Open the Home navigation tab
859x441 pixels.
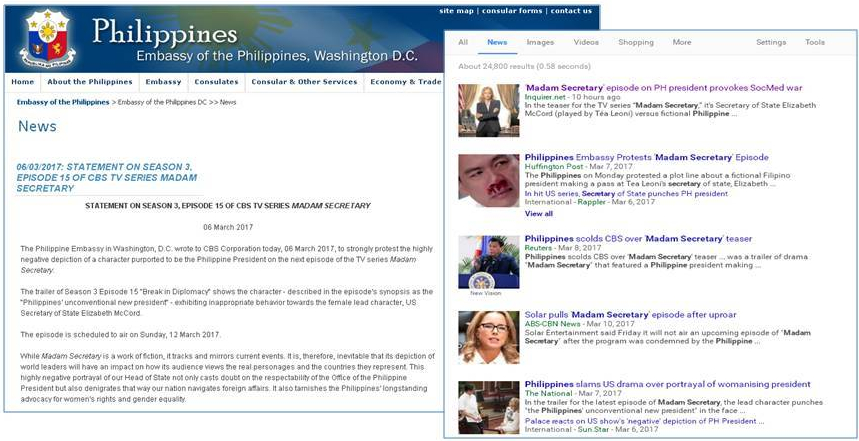coord(22,82)
